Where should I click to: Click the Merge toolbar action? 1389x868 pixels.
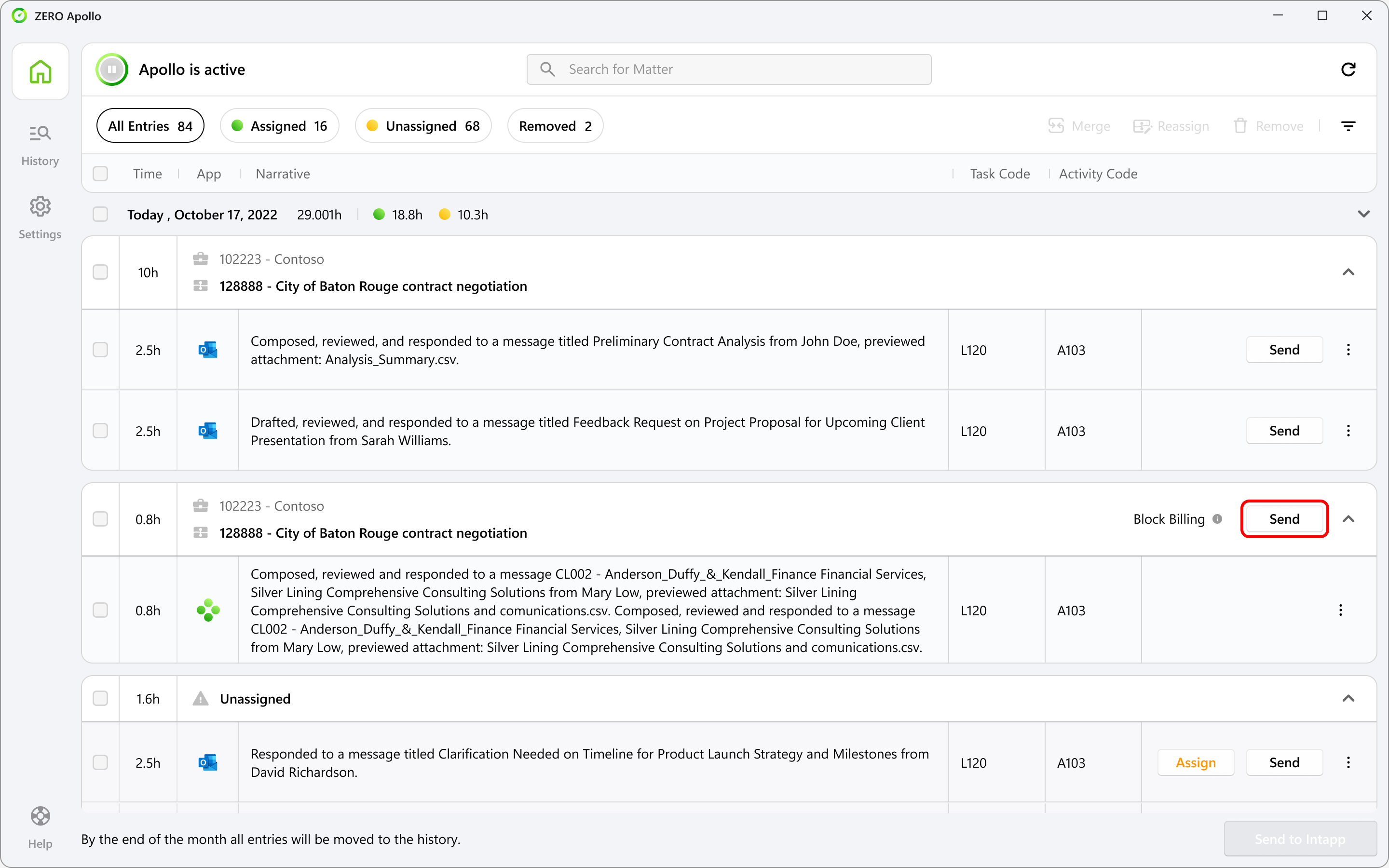point(1078,126)
